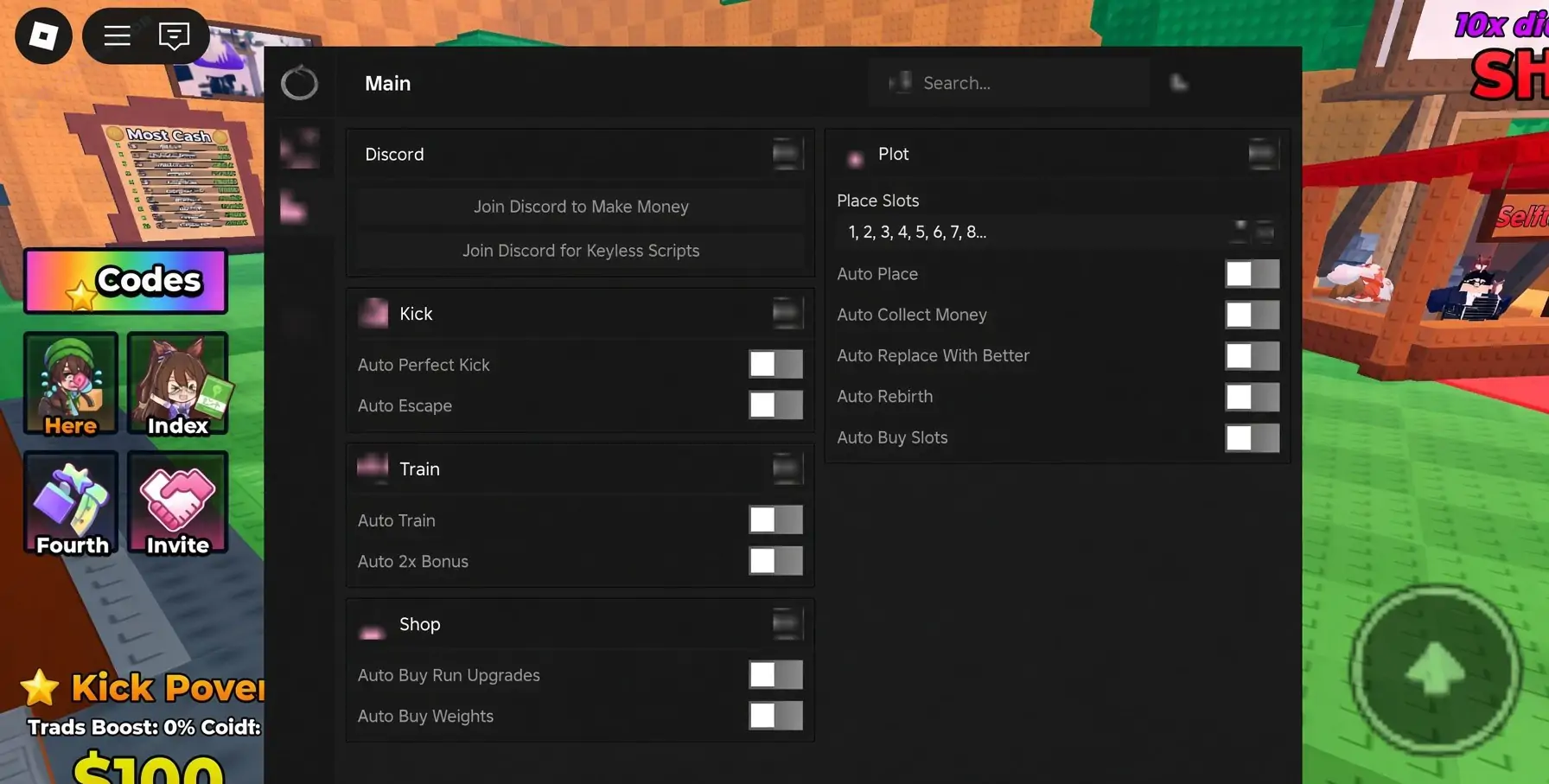Toggle Auto Buy Run Upgrades
Viewport: 1549px width, 784px height.
[775, 674]
